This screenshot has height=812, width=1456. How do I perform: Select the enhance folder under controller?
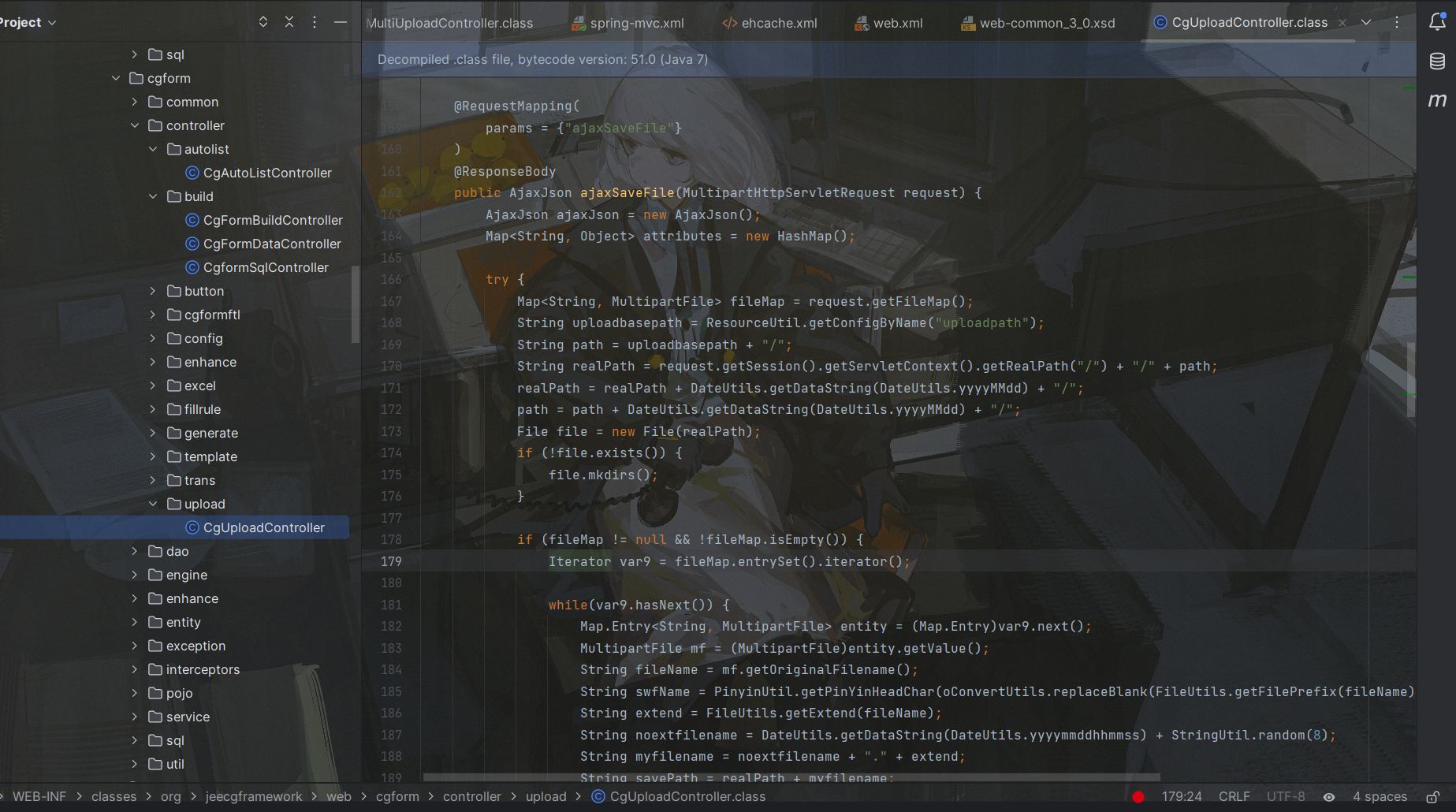202,362
